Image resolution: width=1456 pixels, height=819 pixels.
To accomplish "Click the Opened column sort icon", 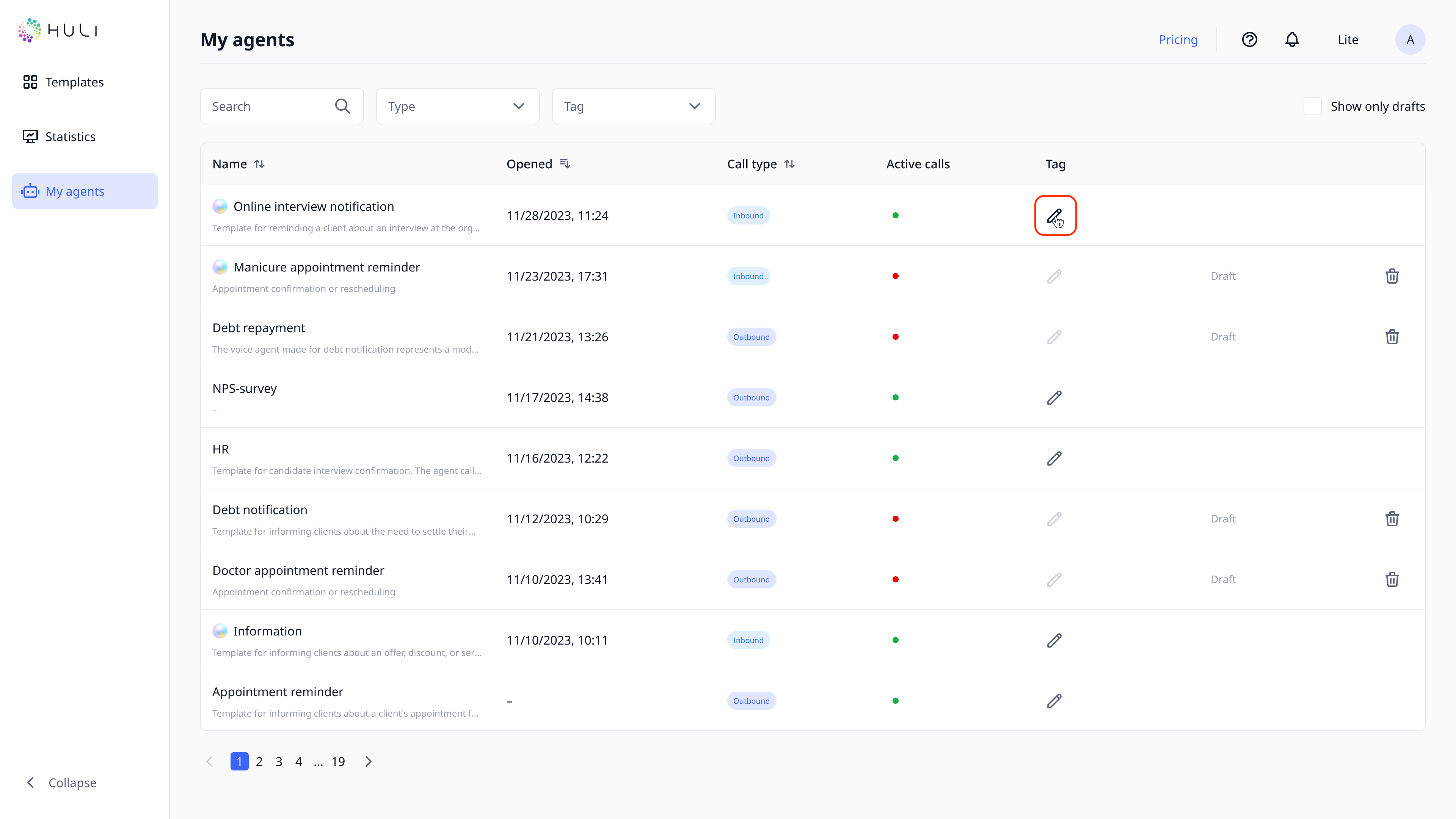I will pyautogui.click(x=565, y=164).
